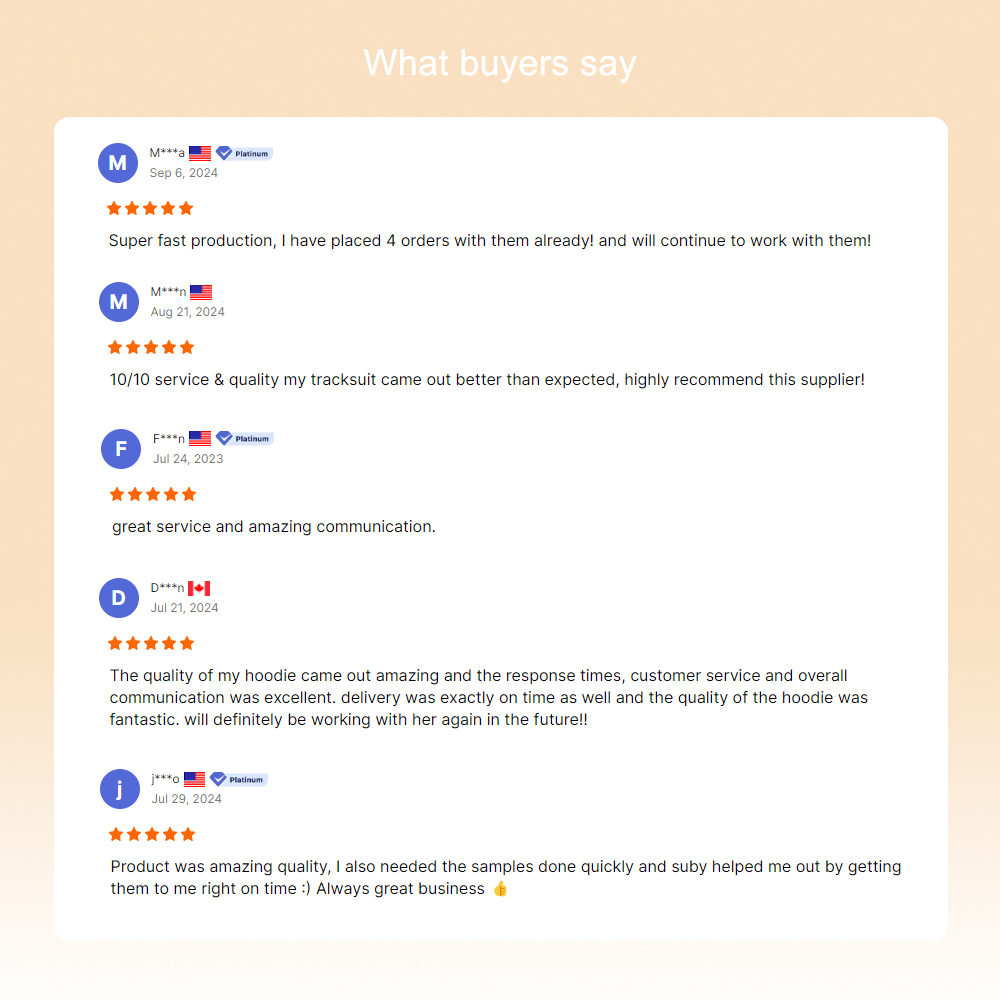Viewport: 1000px width, 1000px height.
Task: Click the "great service and amazing communication" review
Action: [x=273, y=526]
